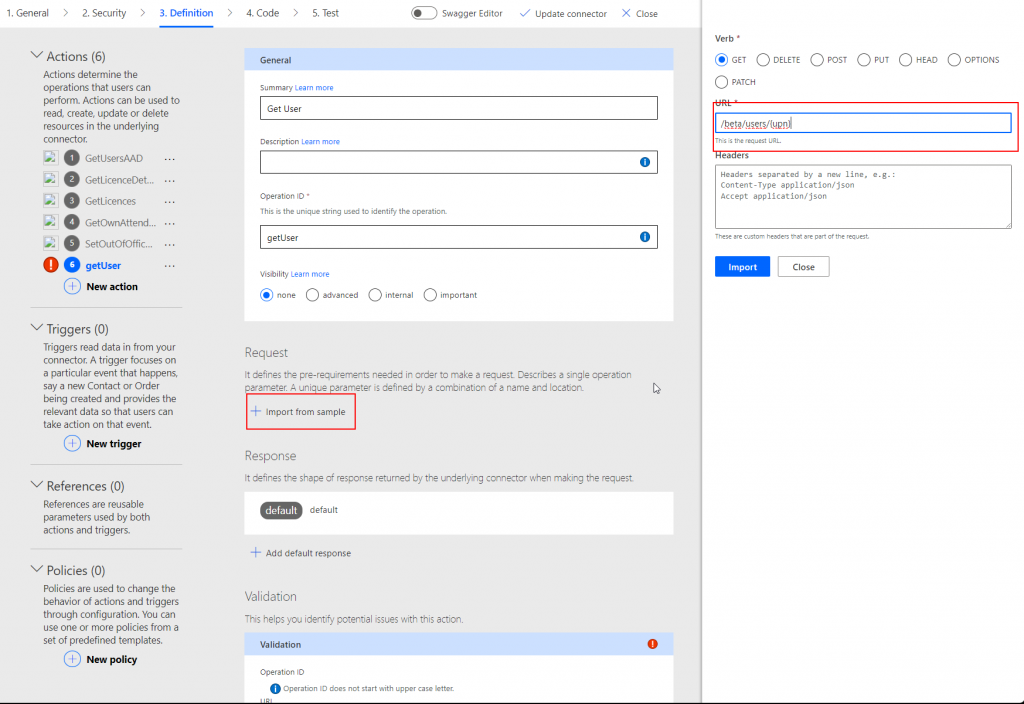Select the POST verb radio button
This screenshot has height=704, width=1024.
click(x=816, y=59)
